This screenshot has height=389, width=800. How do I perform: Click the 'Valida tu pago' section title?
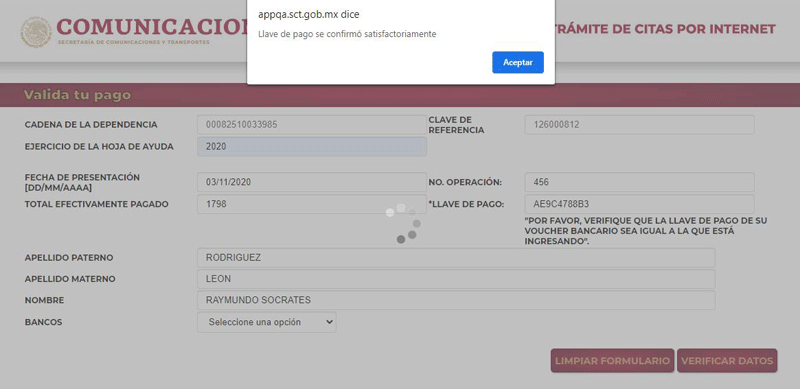click(77, 95)
